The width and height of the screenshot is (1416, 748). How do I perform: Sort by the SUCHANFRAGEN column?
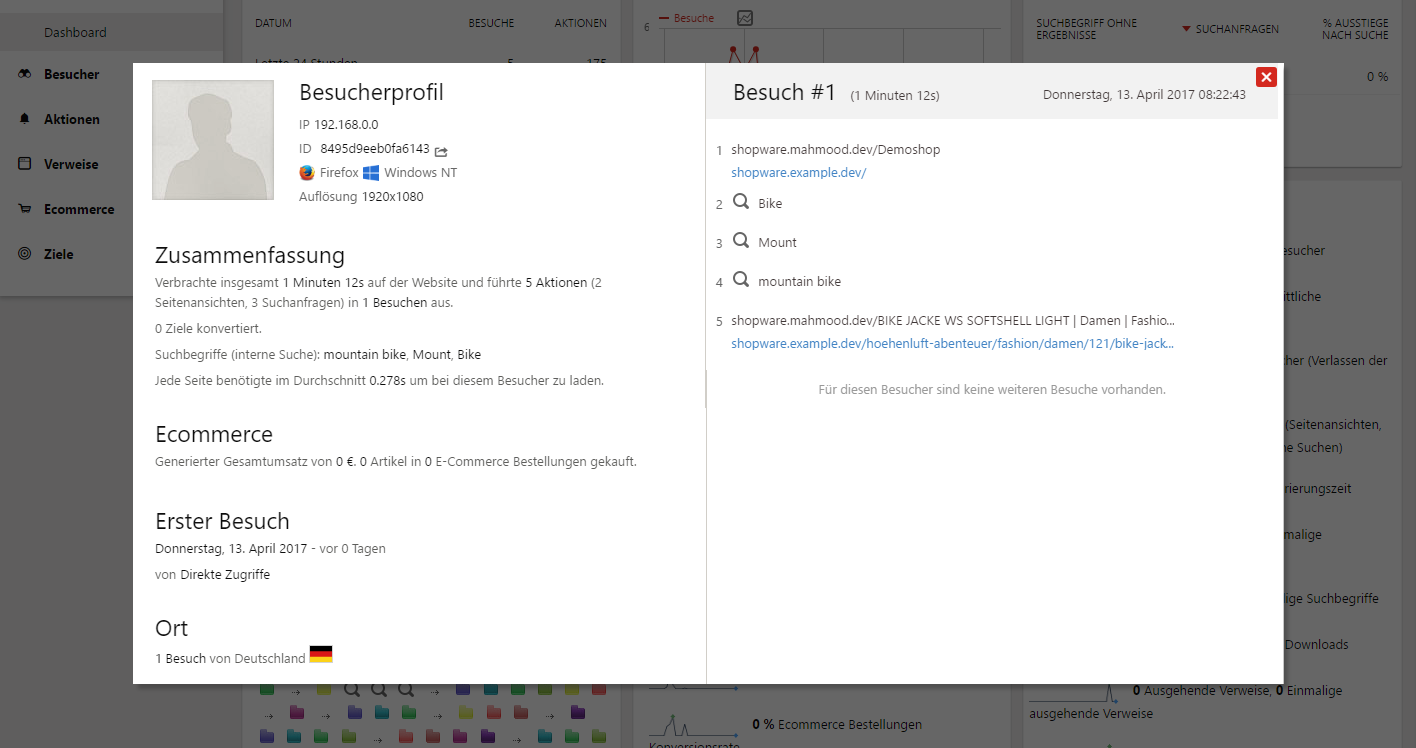1231,29
